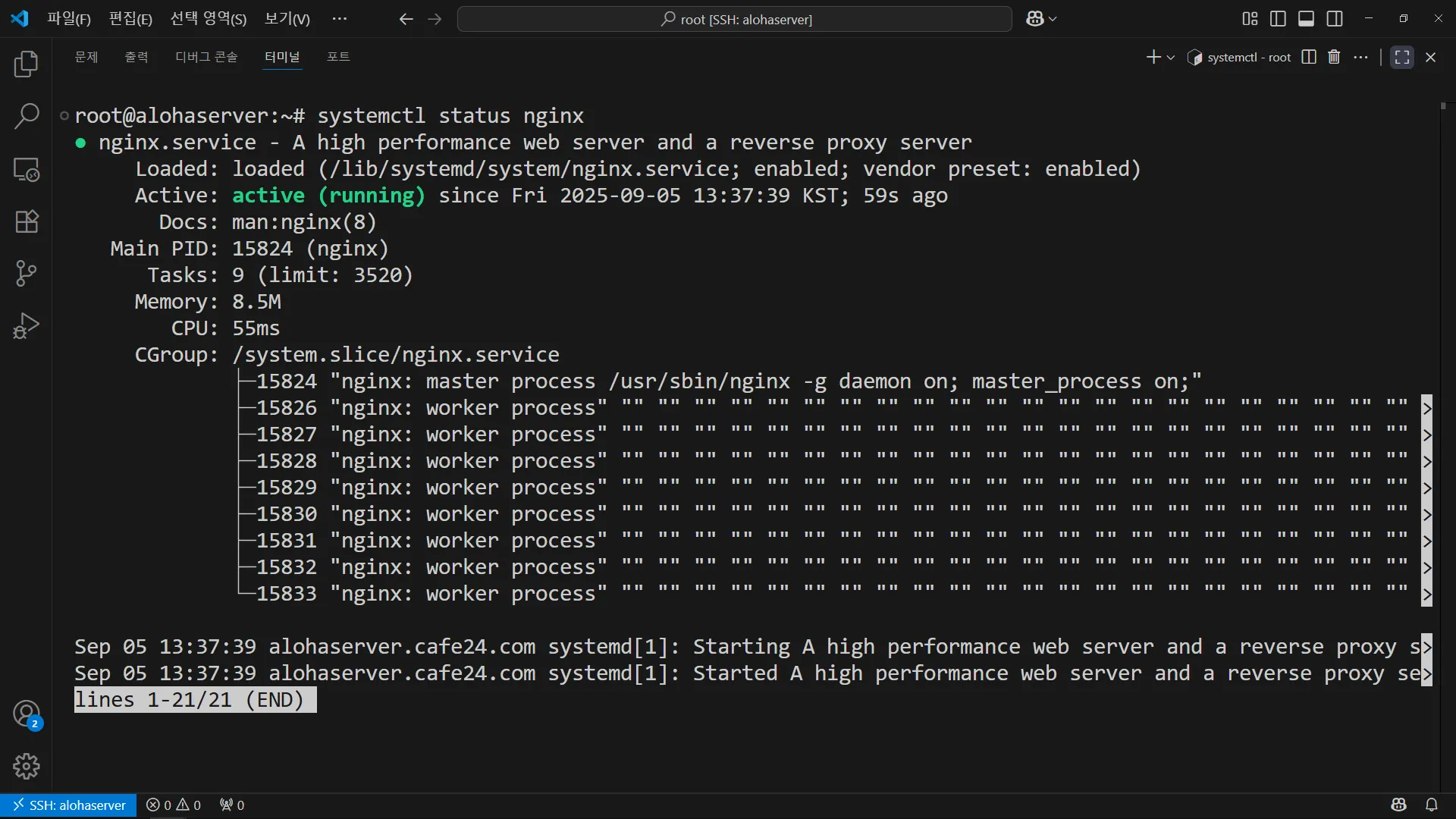Viewport: 1456px width, 819px height.
Task: Expand hidden menus with ellipsis in menu bar
Action: (x=339, y=19)
